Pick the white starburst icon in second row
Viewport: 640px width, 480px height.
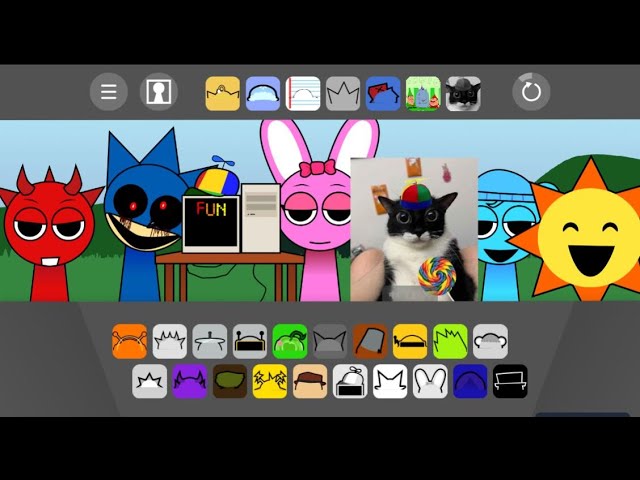point(149,381)
